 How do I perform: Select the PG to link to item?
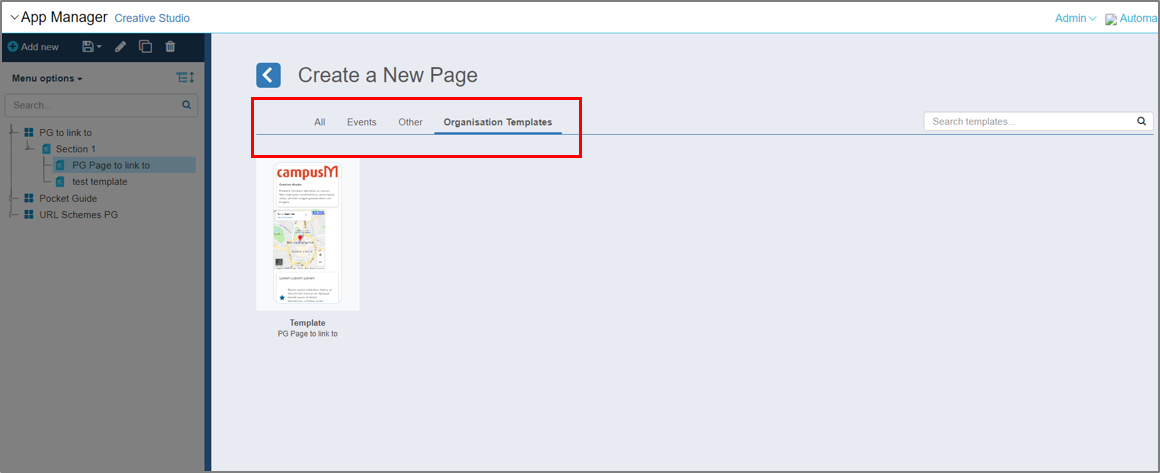pyautogui.click(x=65, y=132)
